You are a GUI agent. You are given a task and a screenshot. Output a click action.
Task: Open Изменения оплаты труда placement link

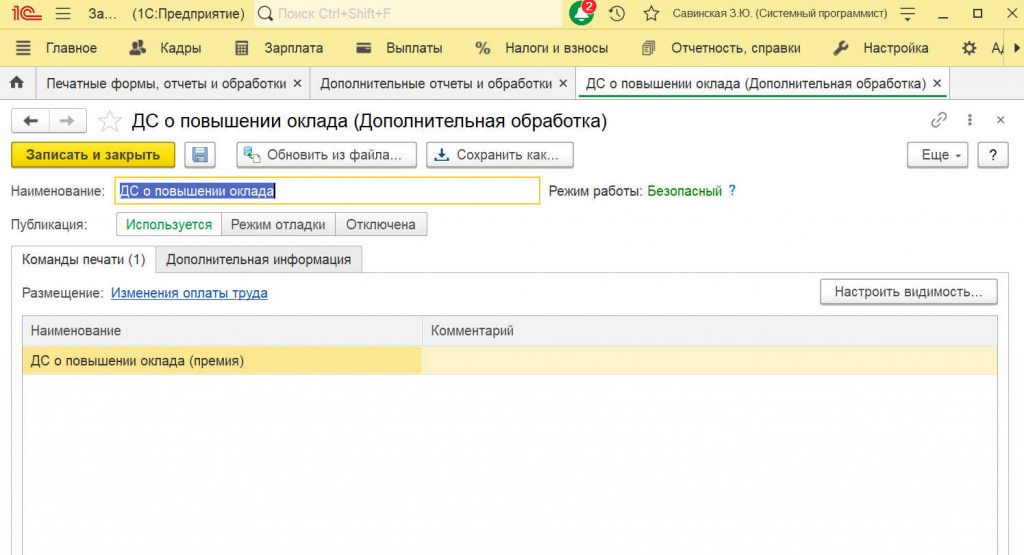[189, 293]
